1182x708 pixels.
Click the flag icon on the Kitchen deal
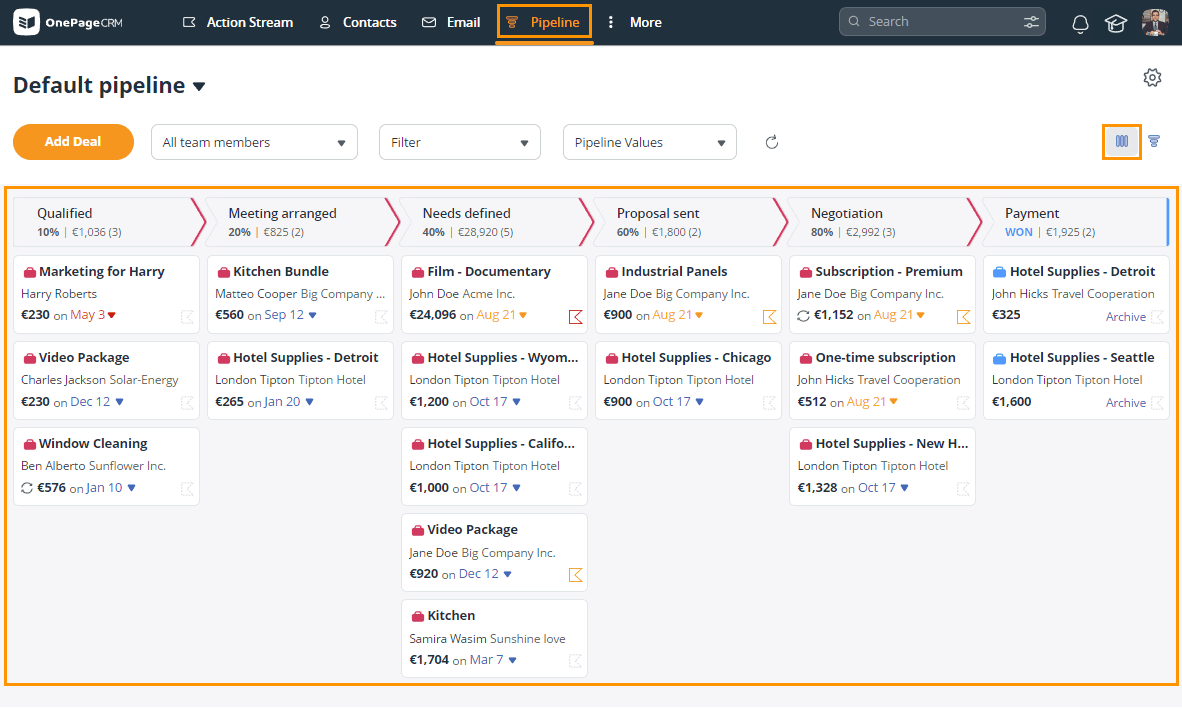coord(575,661)
